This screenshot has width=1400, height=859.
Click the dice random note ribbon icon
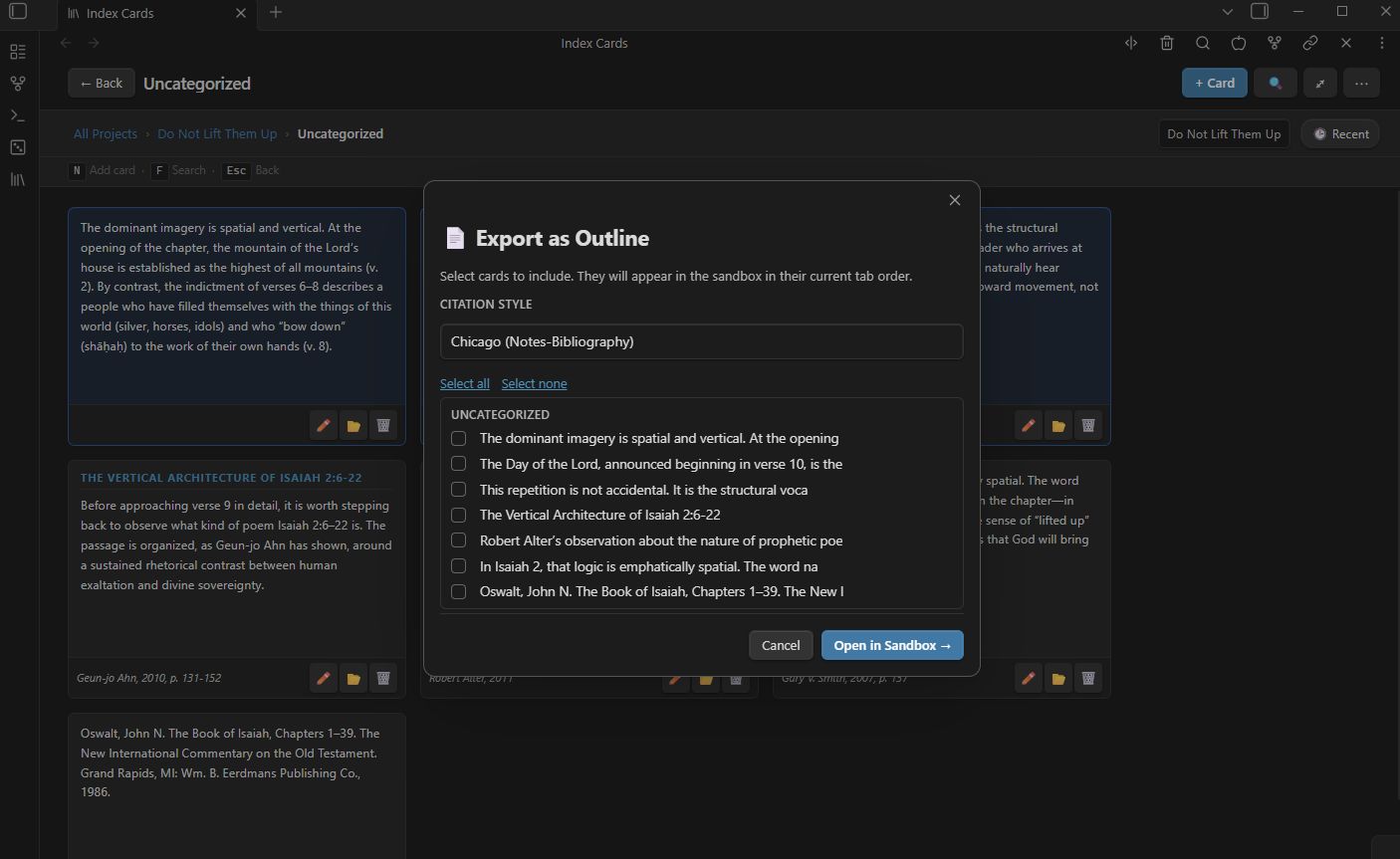coord(18,147)
